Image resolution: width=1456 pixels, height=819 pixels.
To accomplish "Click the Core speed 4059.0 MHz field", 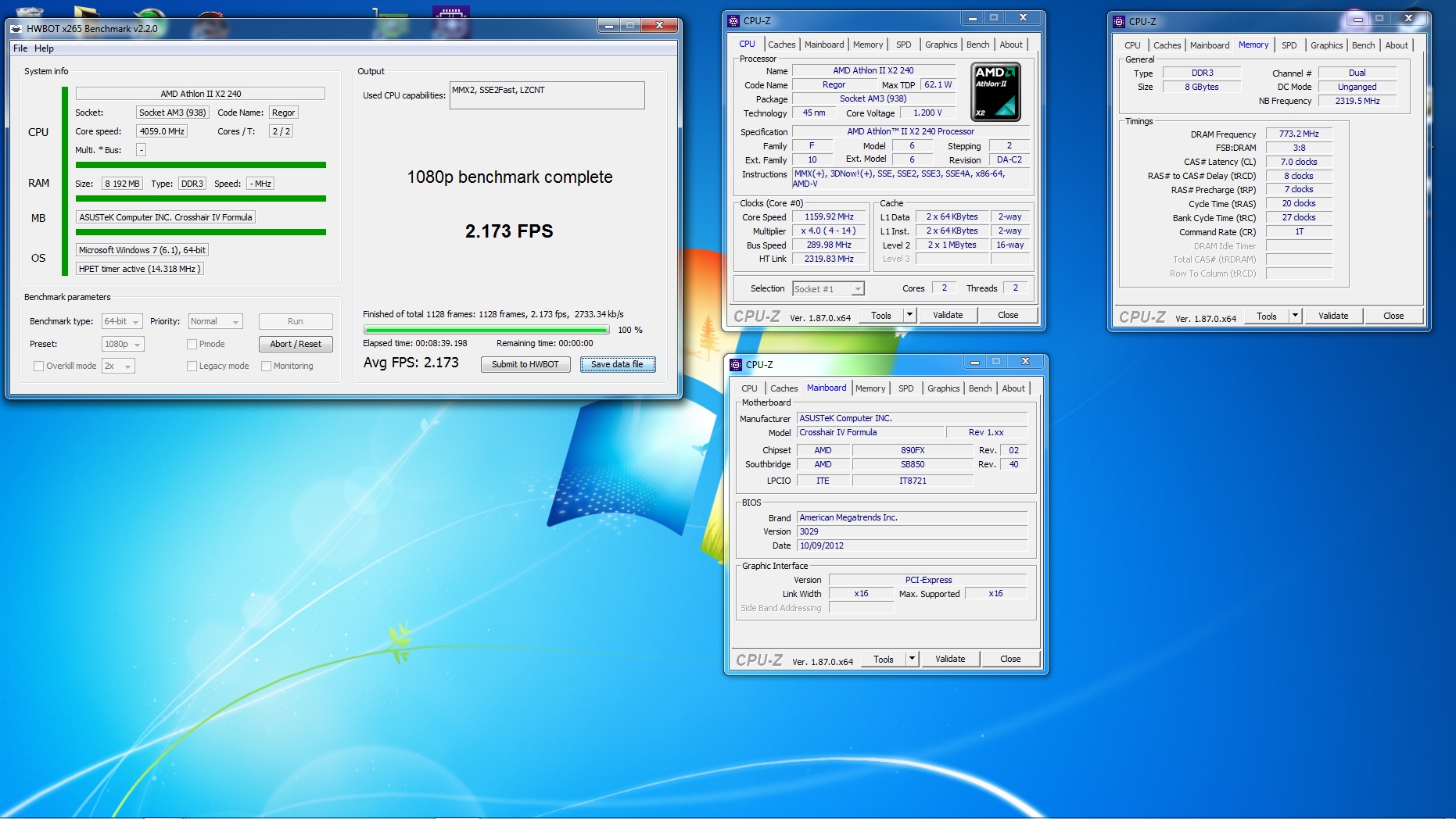I will 162,132.
